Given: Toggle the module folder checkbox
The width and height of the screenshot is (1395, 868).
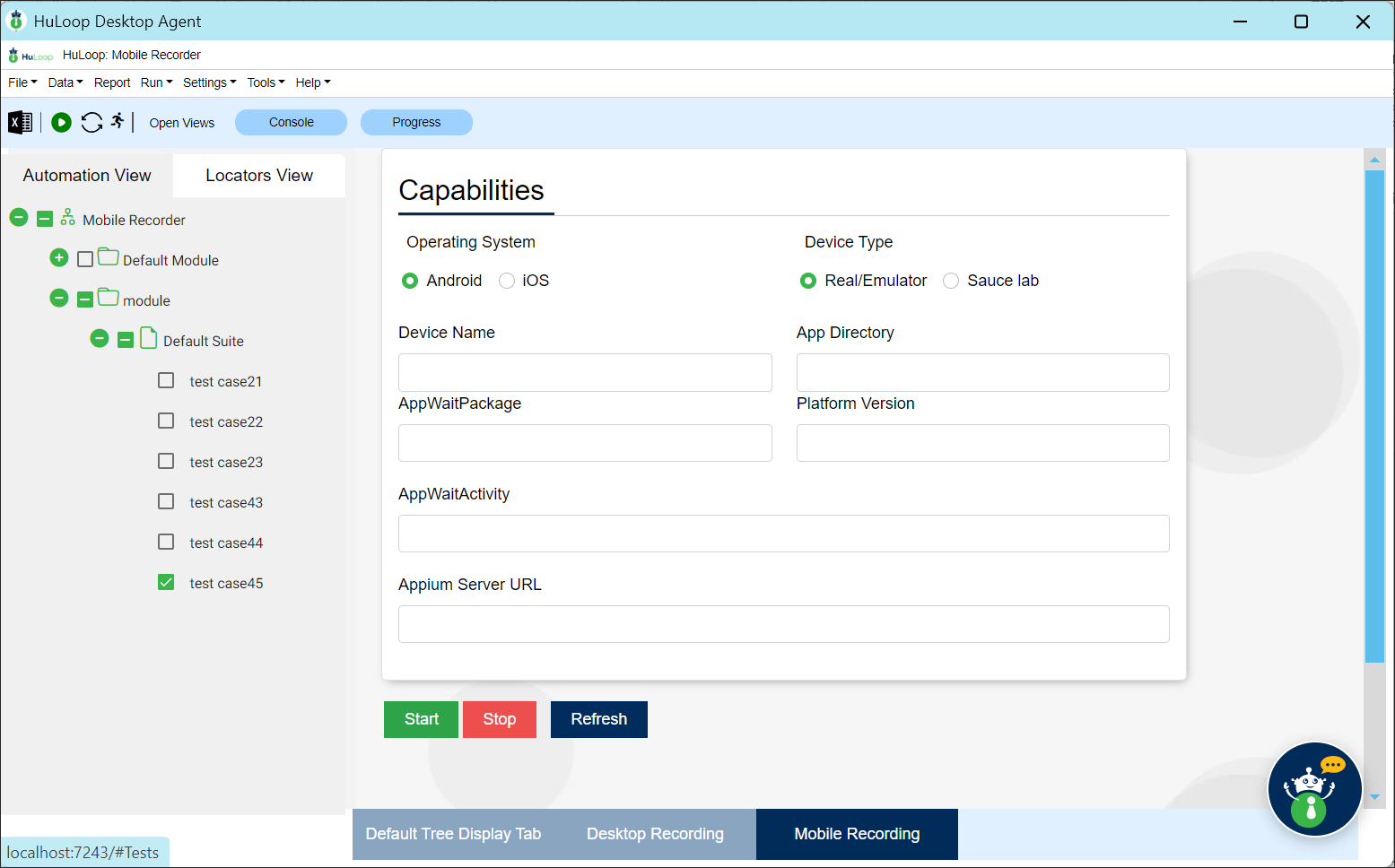Looking at the screenshot, I should click(85, 299).
